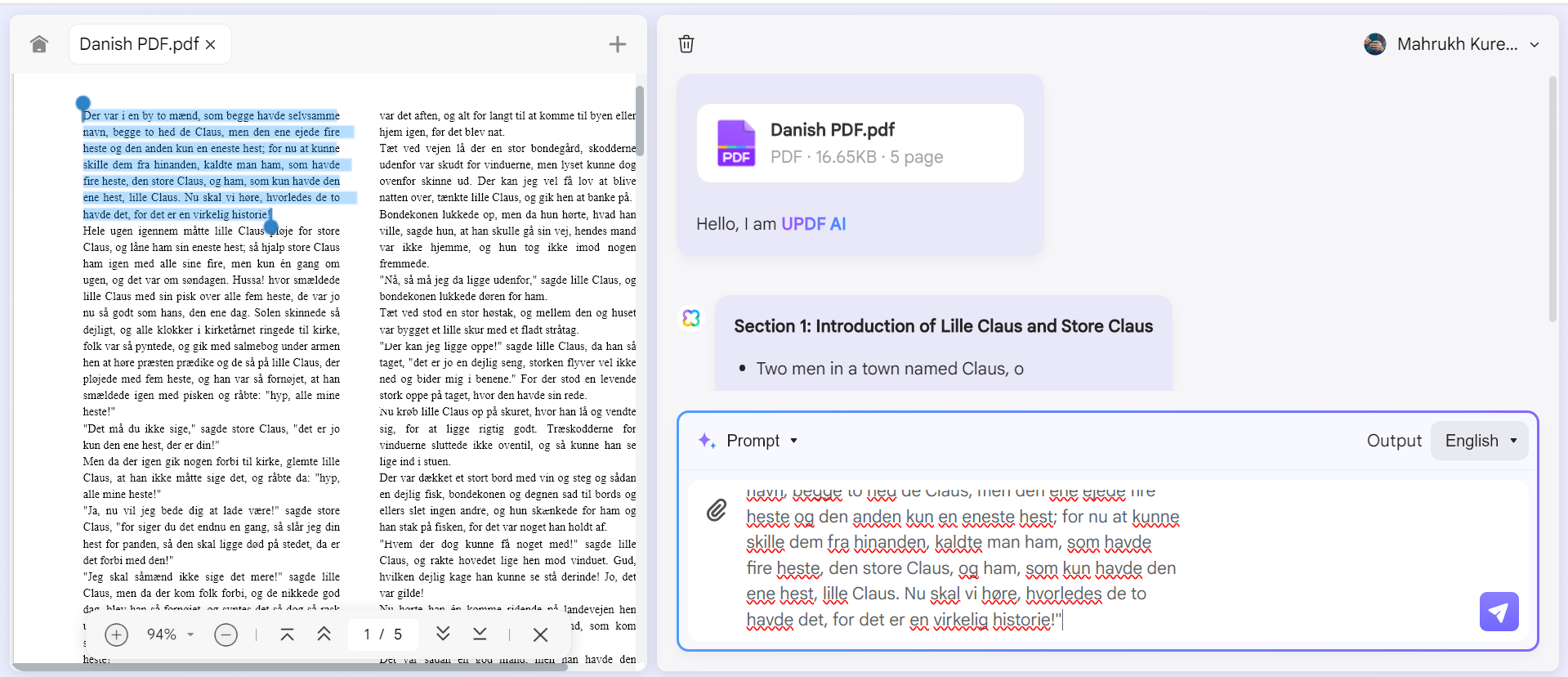Open the 94% zoom level dropdown
The width and height of the screenshot is (1568, 677).
(170, 634)
